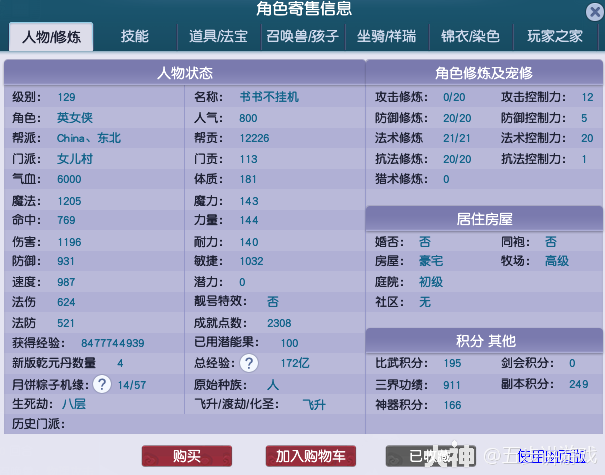Click 命中 value 769
This screenshot has width=605, height=475.
pos(66,220)
